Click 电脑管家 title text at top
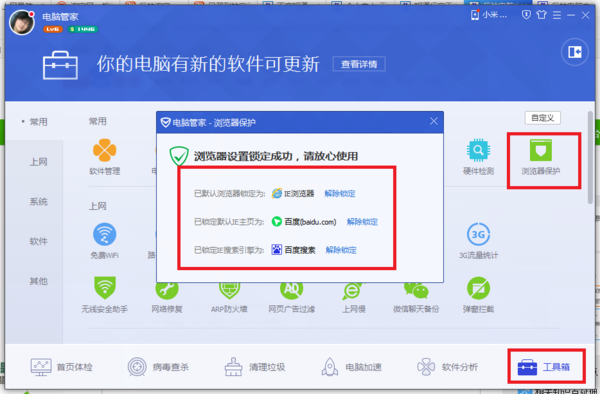 tap(60, 17)
